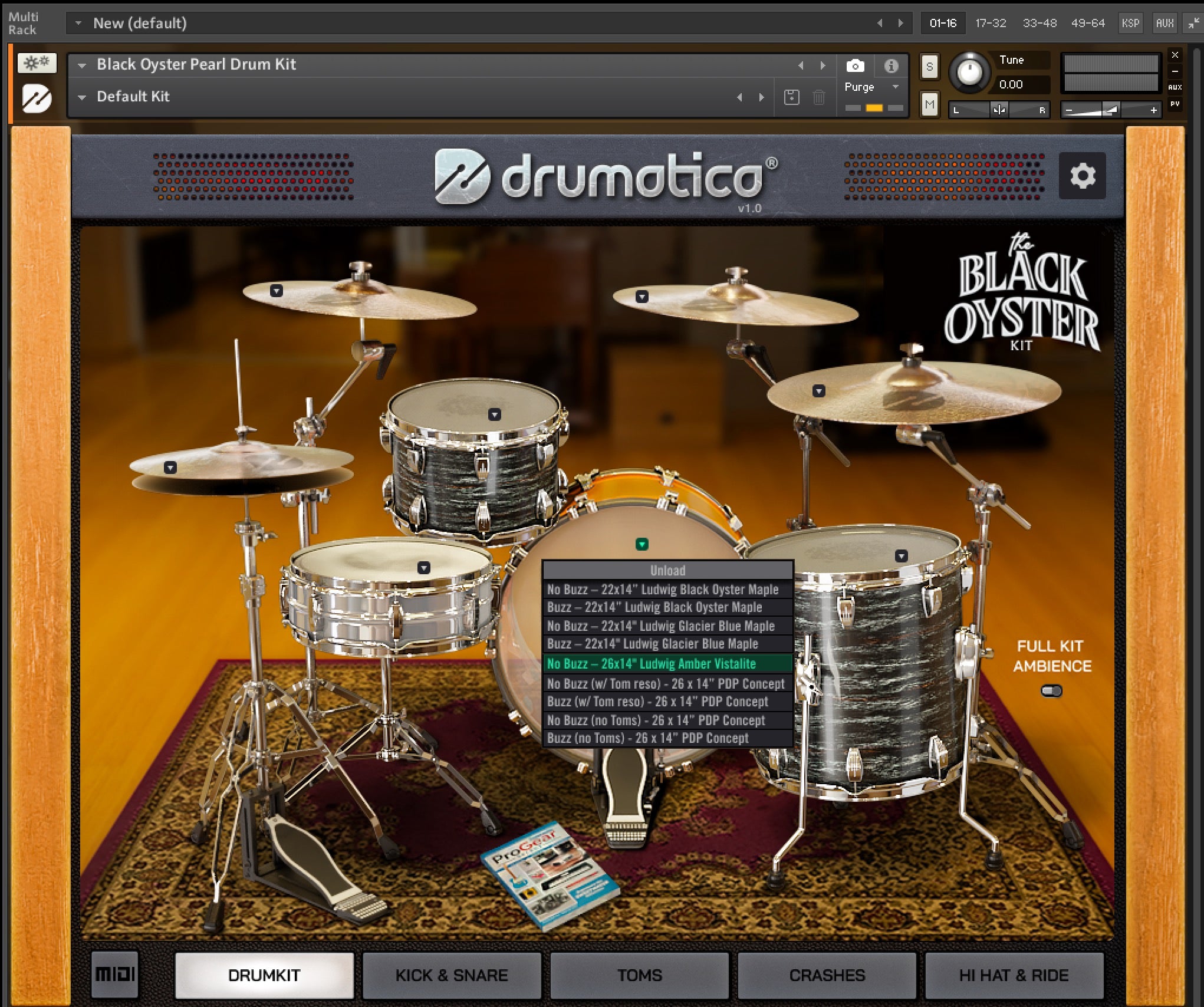Switch to the KICK & SNARE tab
This screenshot has width=1204, height=1007.
coord(452,975)
